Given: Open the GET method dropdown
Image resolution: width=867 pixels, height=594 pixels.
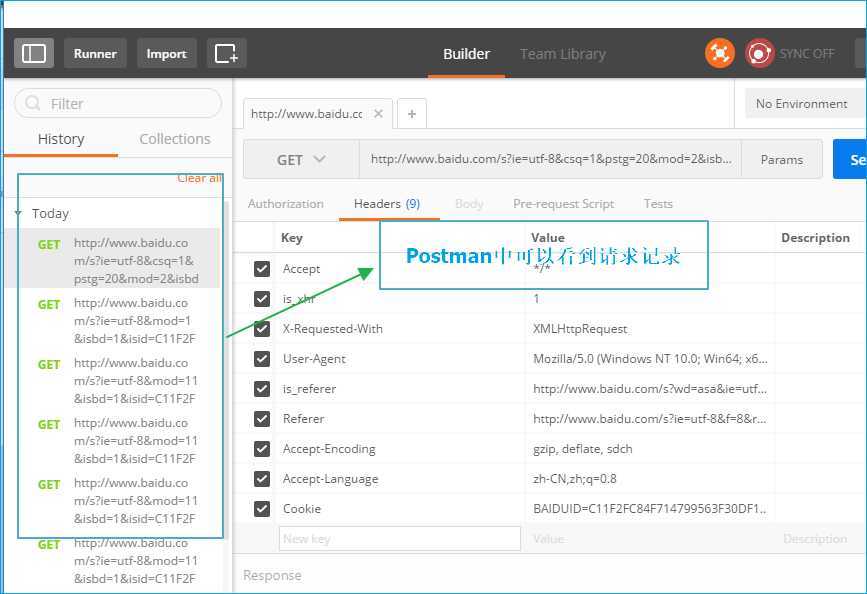Looking at the screenshot, I should pyautogui.click(x=301, y=159).
